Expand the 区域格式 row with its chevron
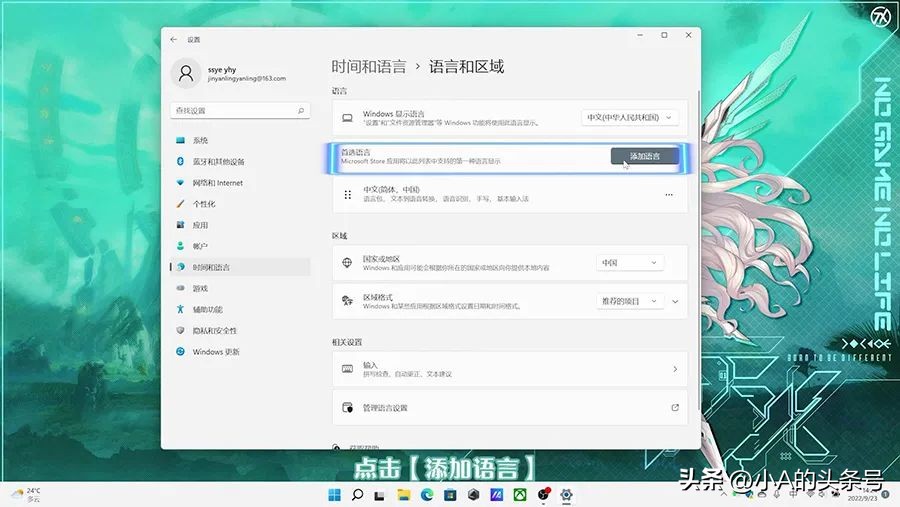The height and width of the screenshot is (507, 900). pyautogui.click(x=675, y=301)
